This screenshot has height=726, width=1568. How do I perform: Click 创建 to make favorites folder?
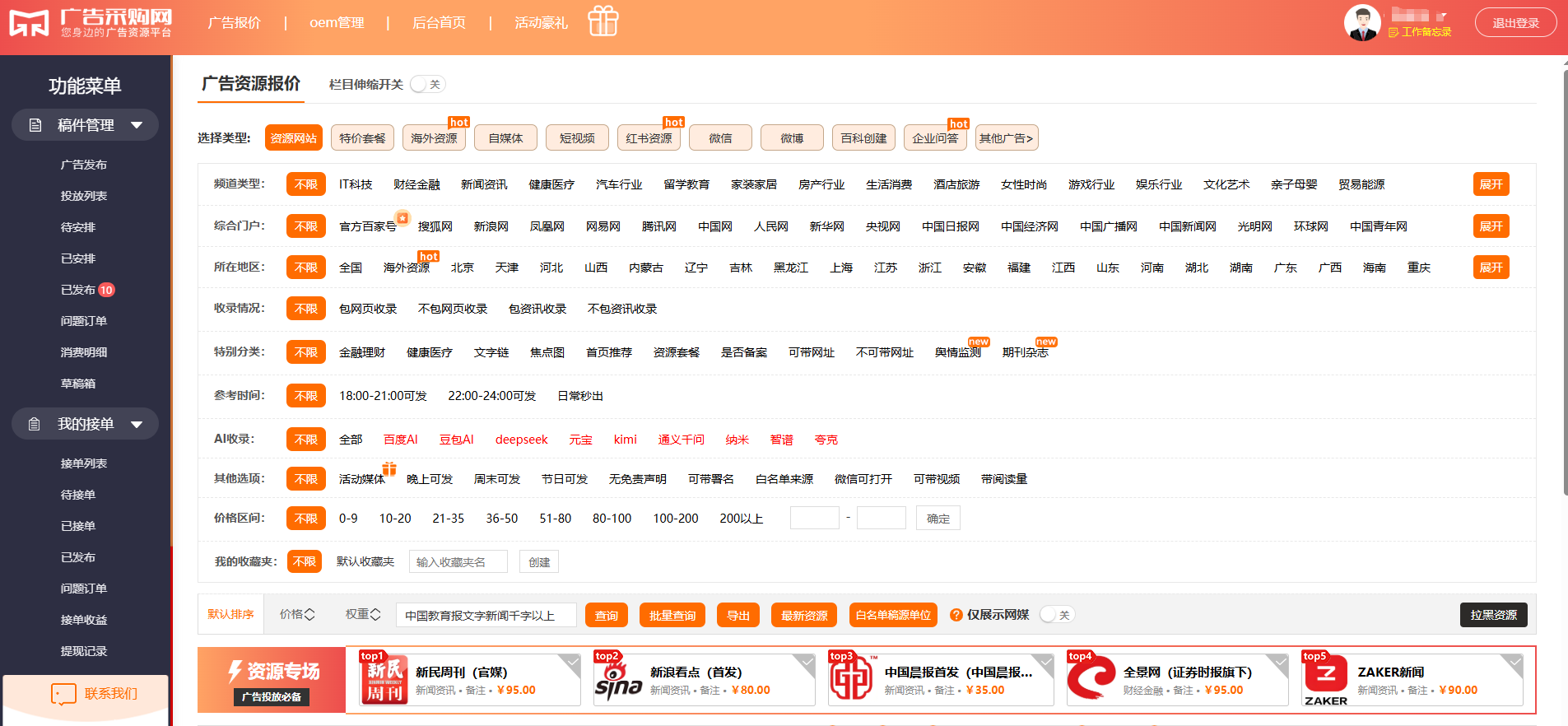pos(539,562)
